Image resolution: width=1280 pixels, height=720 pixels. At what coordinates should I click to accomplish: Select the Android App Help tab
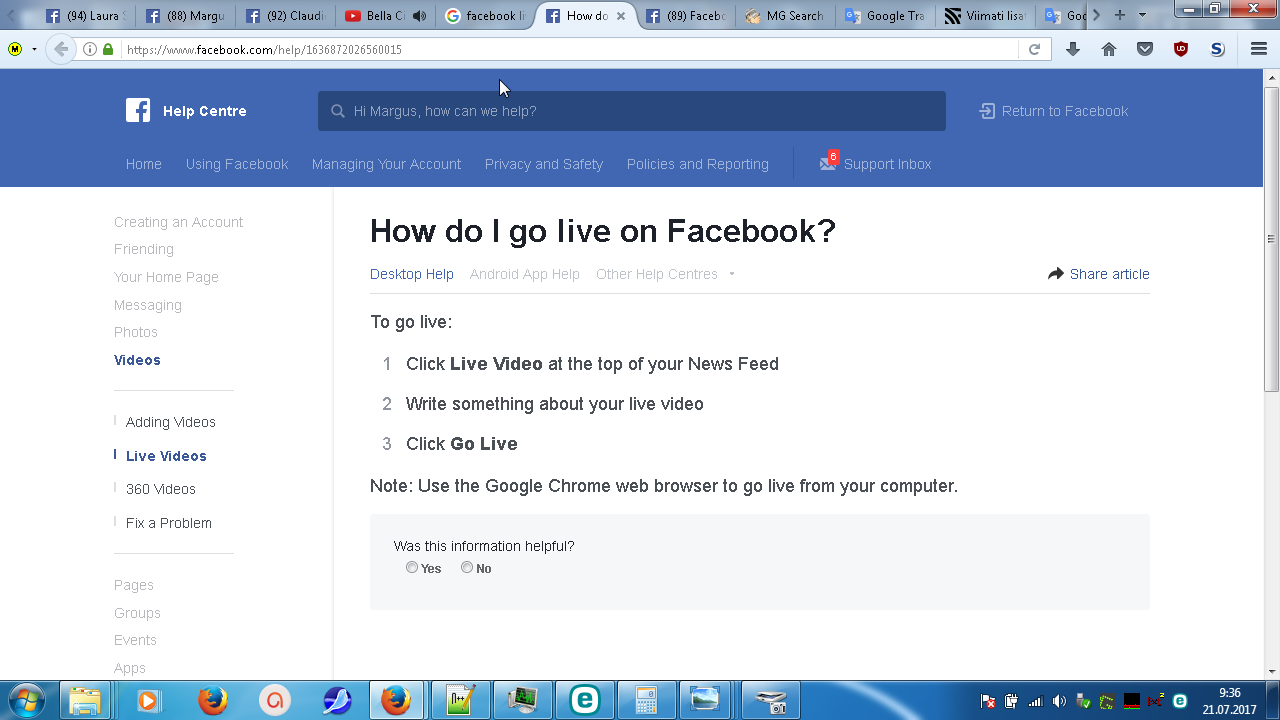tap(525, 274)
